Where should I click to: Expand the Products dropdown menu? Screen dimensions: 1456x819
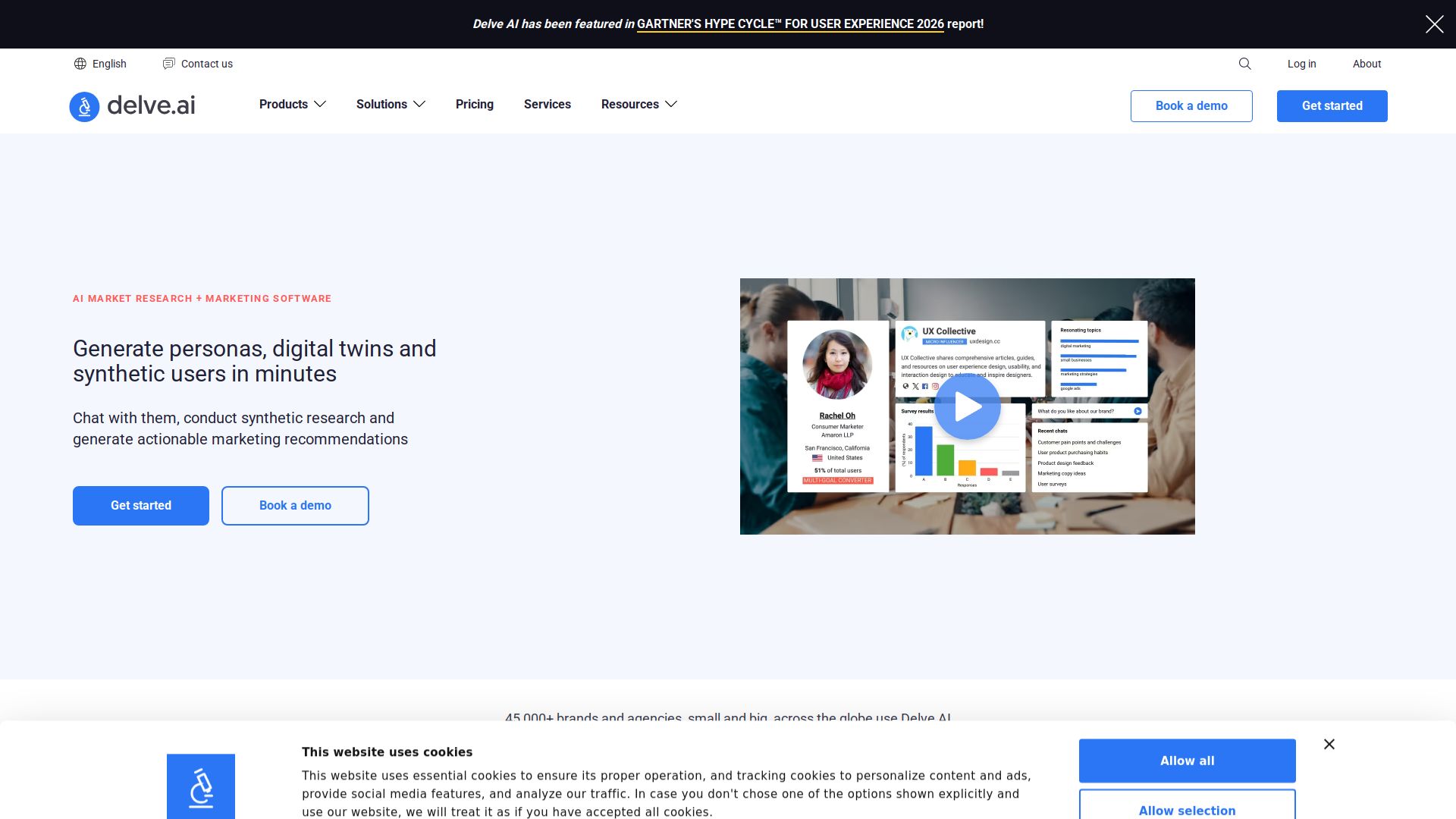coord(293,105)
